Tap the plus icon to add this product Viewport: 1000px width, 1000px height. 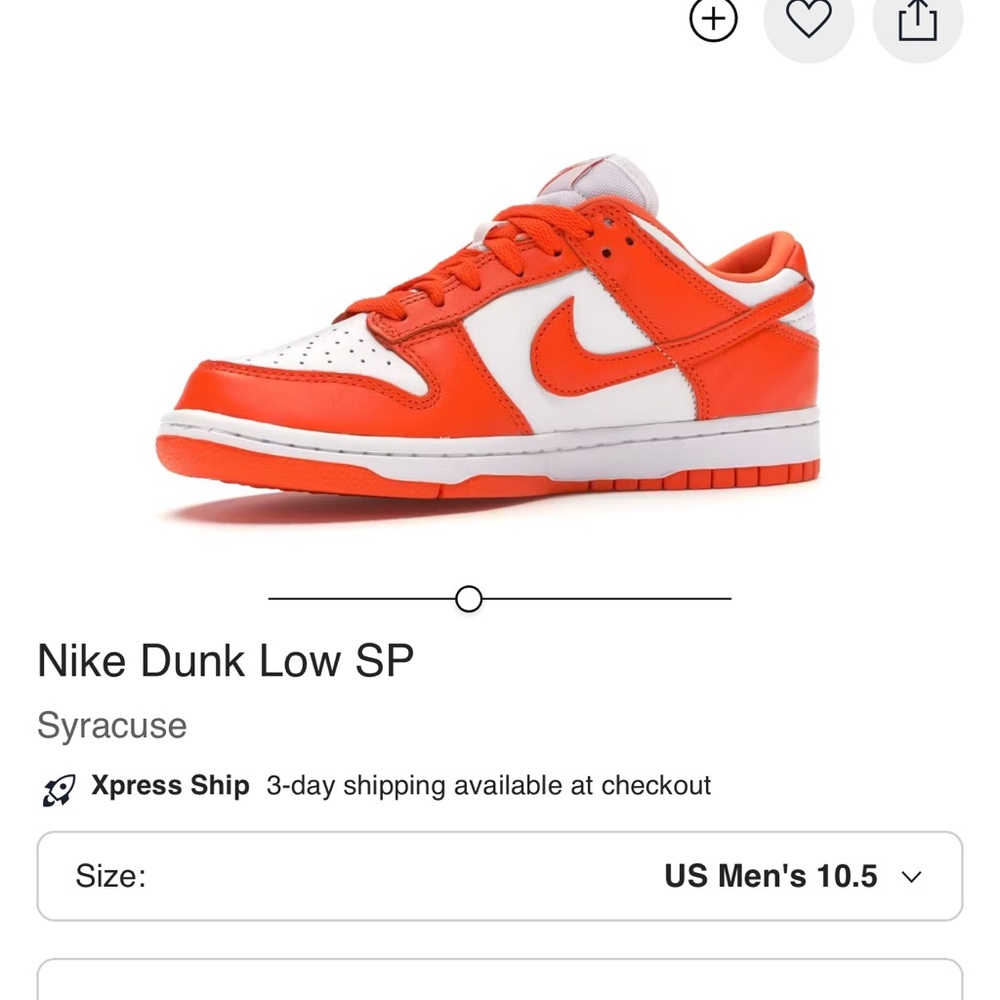(714, 19)
